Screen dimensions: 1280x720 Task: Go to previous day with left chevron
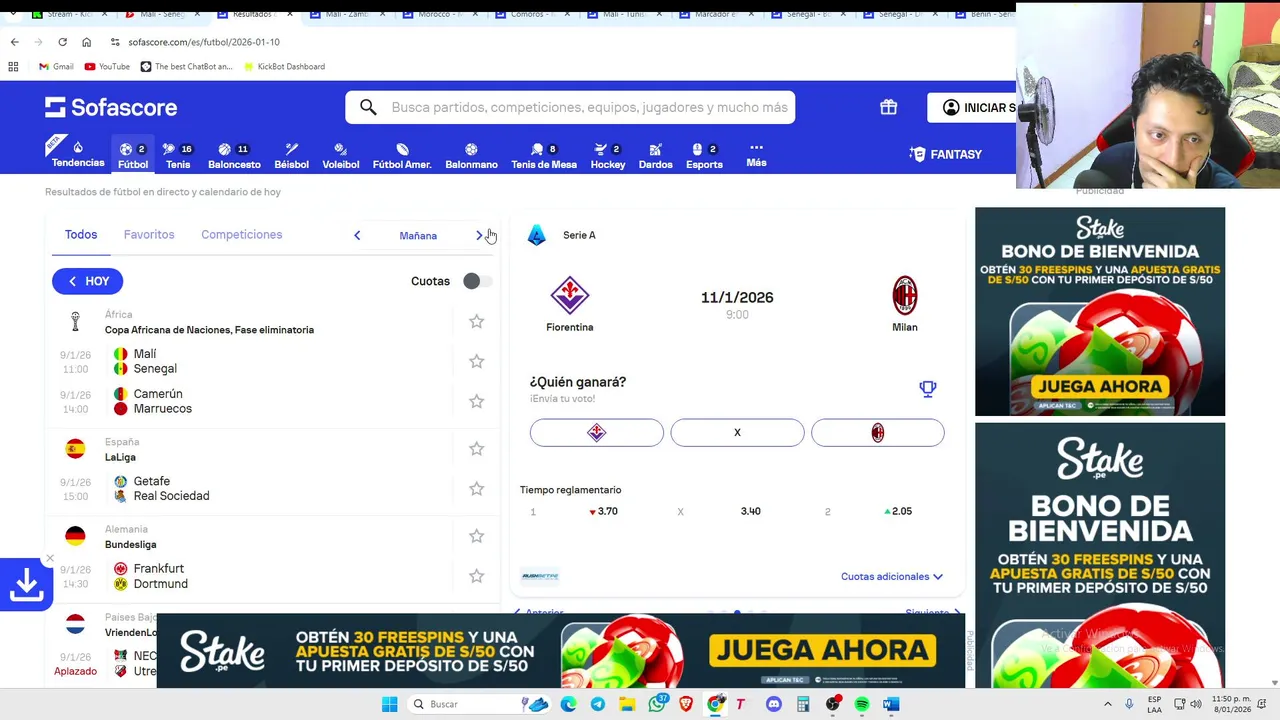click(x=357, y=235)
